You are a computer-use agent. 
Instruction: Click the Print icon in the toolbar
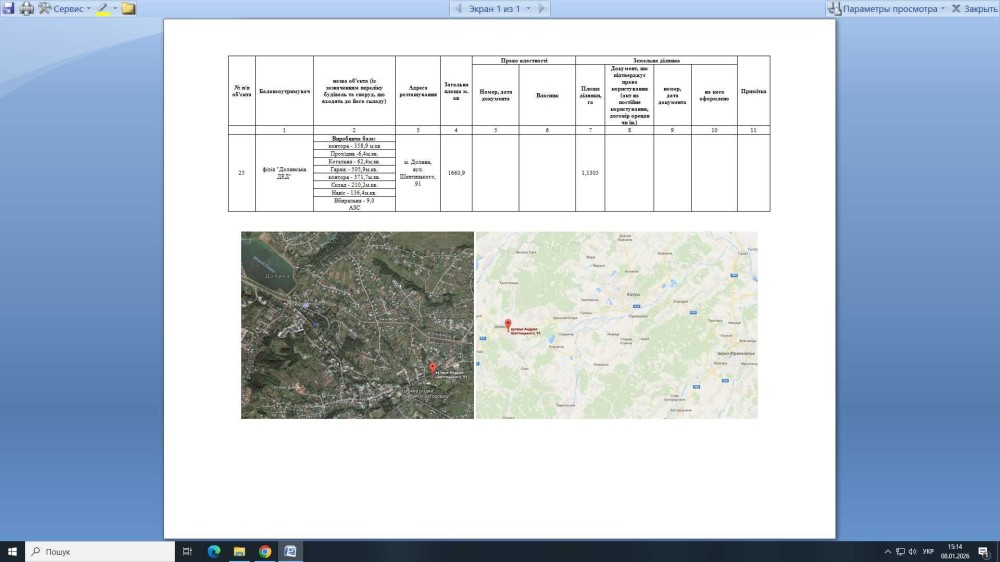click(26, 8)
